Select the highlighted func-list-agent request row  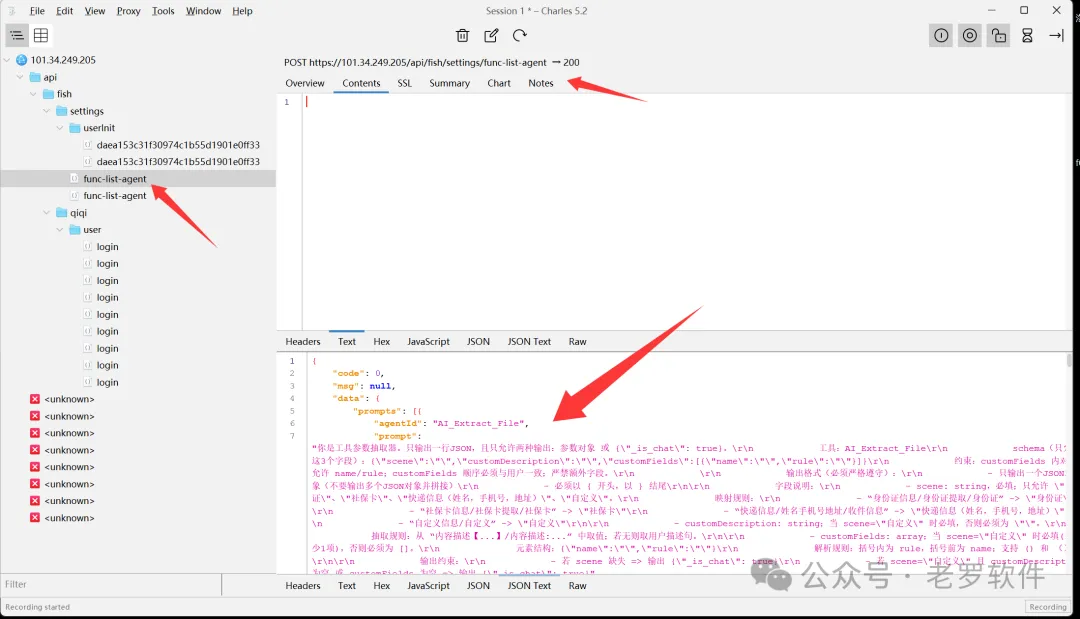click(138, 179)
